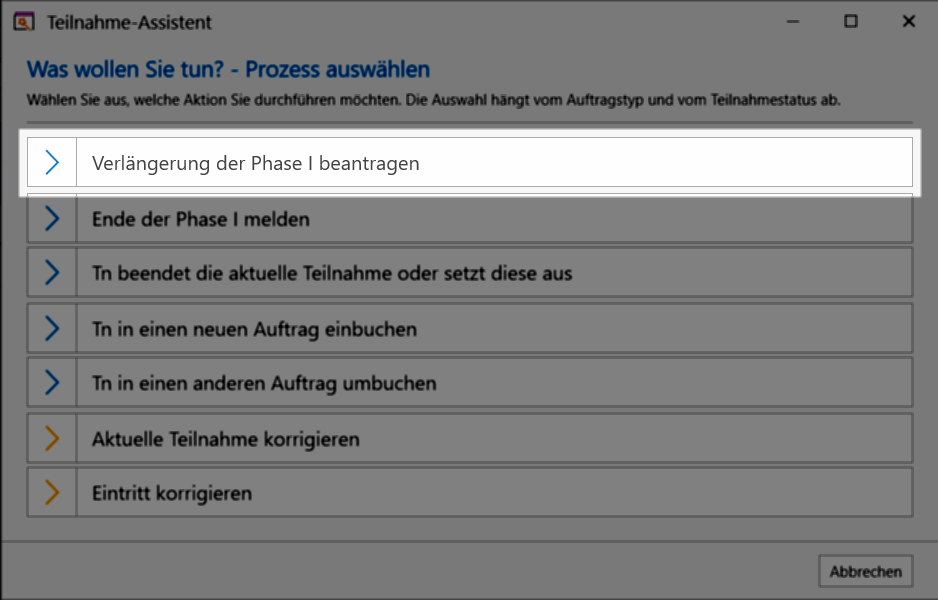Click blue arrow beside Ende der Phase I
Viewport: 938px width, 600px height.
click(x=52, y=219)
